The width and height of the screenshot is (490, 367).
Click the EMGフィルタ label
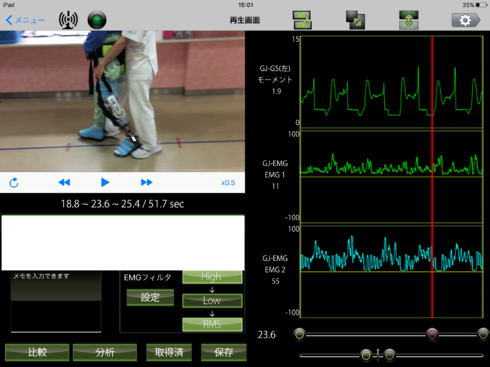point(147,278)
